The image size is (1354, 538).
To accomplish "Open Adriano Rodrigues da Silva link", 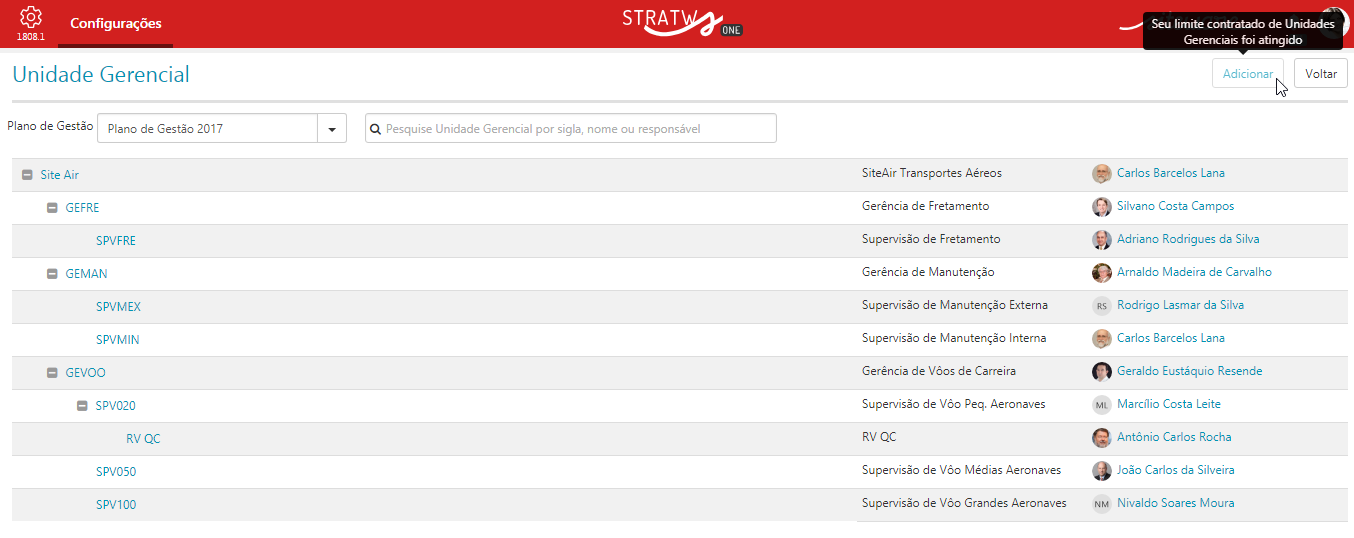I will 1188,239.
